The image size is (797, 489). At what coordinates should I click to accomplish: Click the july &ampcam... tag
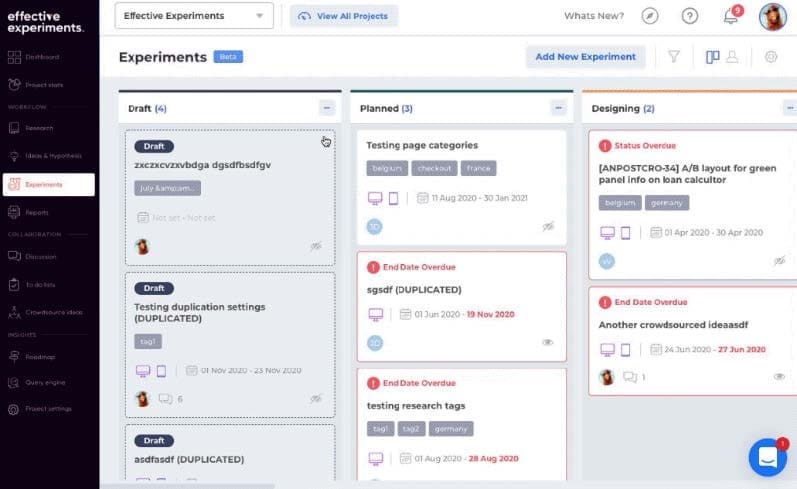167,188
